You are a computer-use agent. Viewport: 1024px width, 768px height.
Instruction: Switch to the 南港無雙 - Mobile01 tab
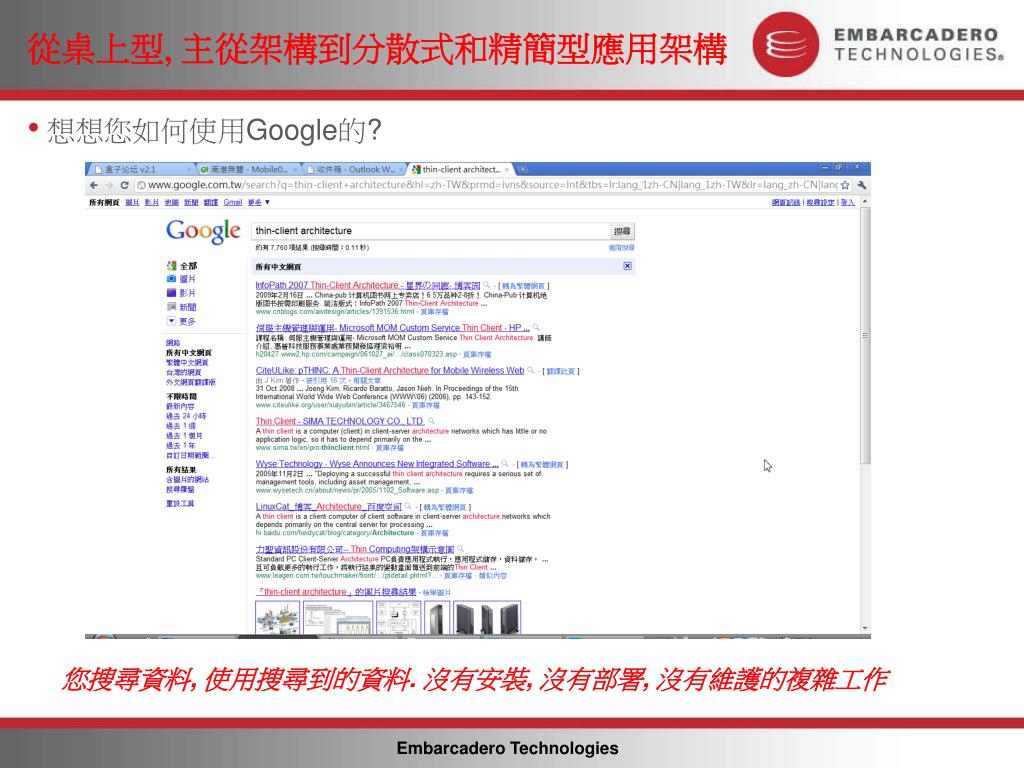tap(248, 170)
